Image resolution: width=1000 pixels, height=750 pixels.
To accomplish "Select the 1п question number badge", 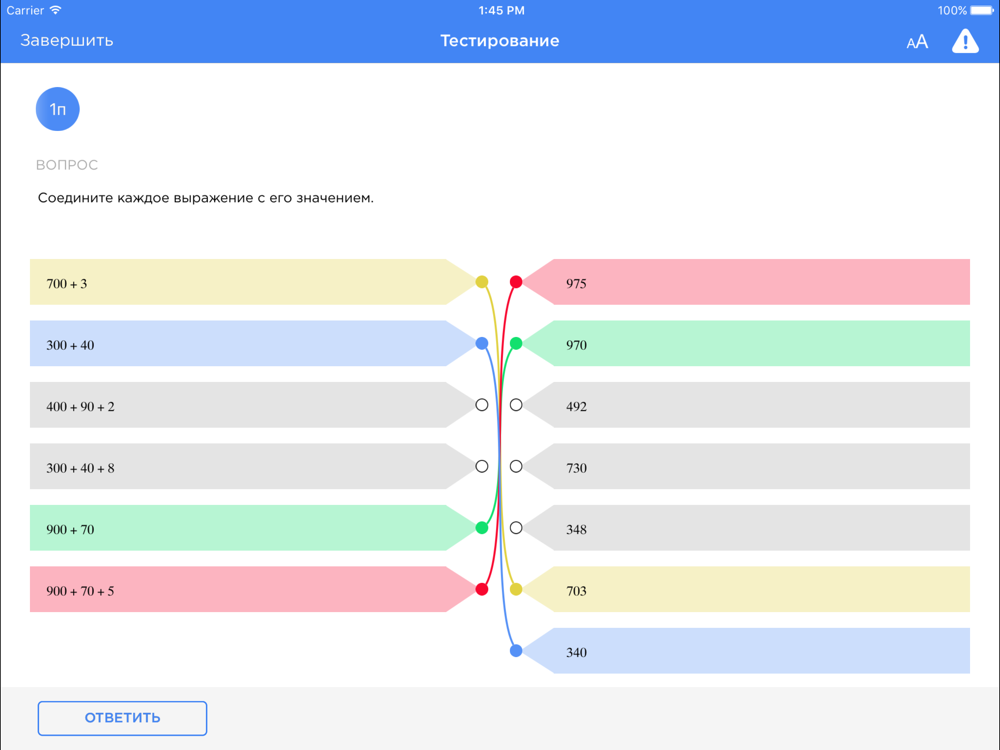I will (57, 109).
